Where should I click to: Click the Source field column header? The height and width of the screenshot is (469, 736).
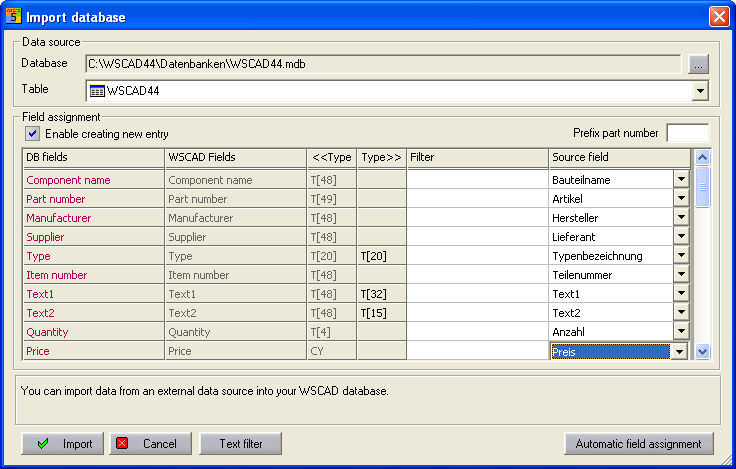click(619, 158)
